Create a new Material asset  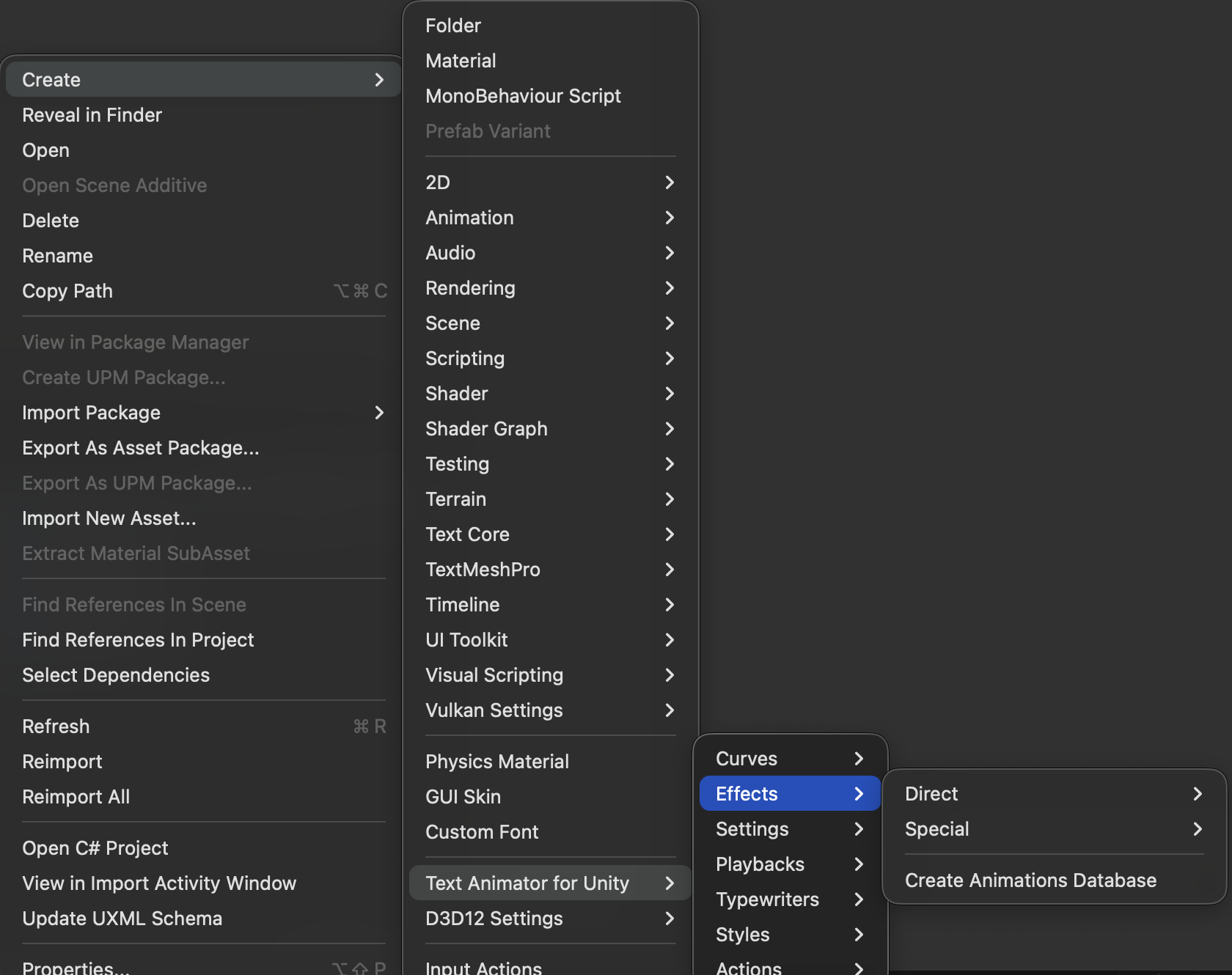tap(461, 61)
